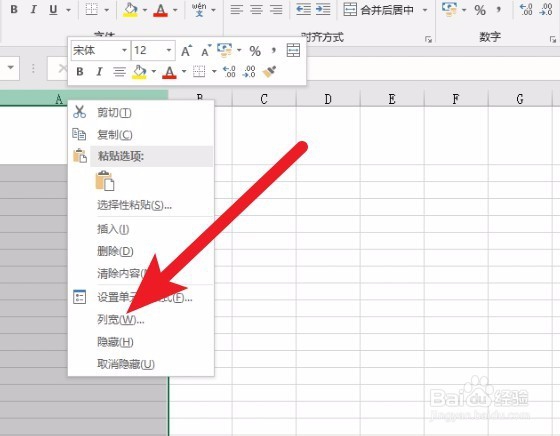Image resolution: width=560 pixels, height=436 pixels.
Task: Select column E header
Action: (392, 99)
